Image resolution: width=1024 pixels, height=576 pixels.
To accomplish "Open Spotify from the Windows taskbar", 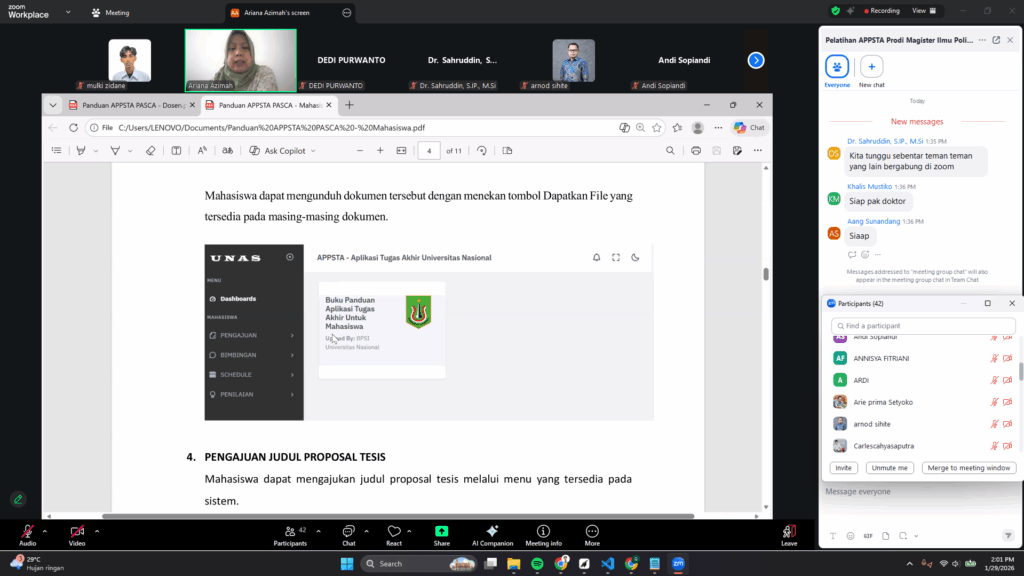I will 537,564.
